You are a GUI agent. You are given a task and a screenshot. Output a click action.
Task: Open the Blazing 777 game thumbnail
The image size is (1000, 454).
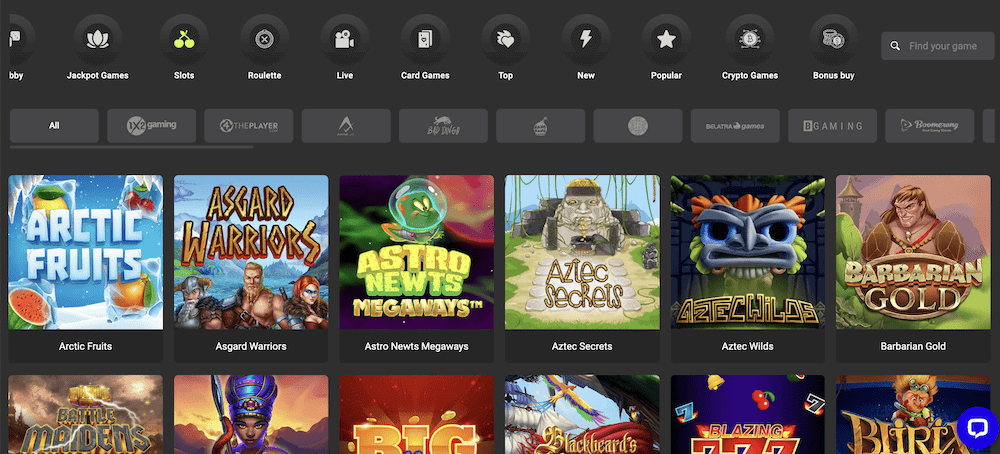click(x=747, y=414)
